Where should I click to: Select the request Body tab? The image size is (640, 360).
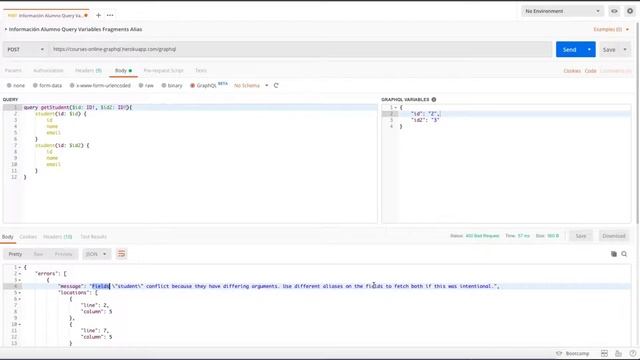point(123,71)
